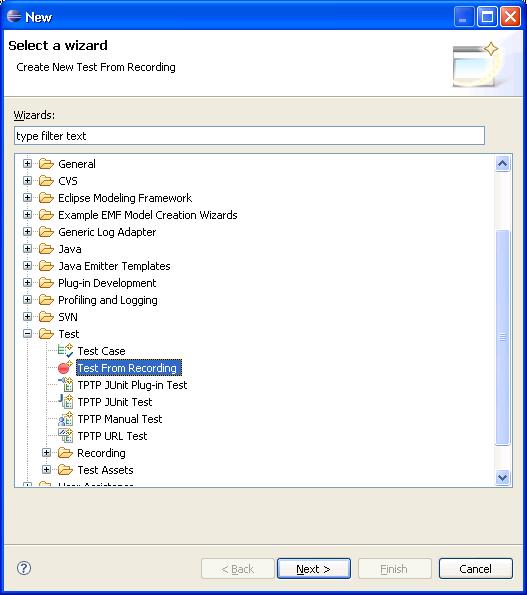Click the Eclipse Modeling Framework folder icon
Image resolution: width=527 pixels, height=595 pixels.
click(46, 198)
